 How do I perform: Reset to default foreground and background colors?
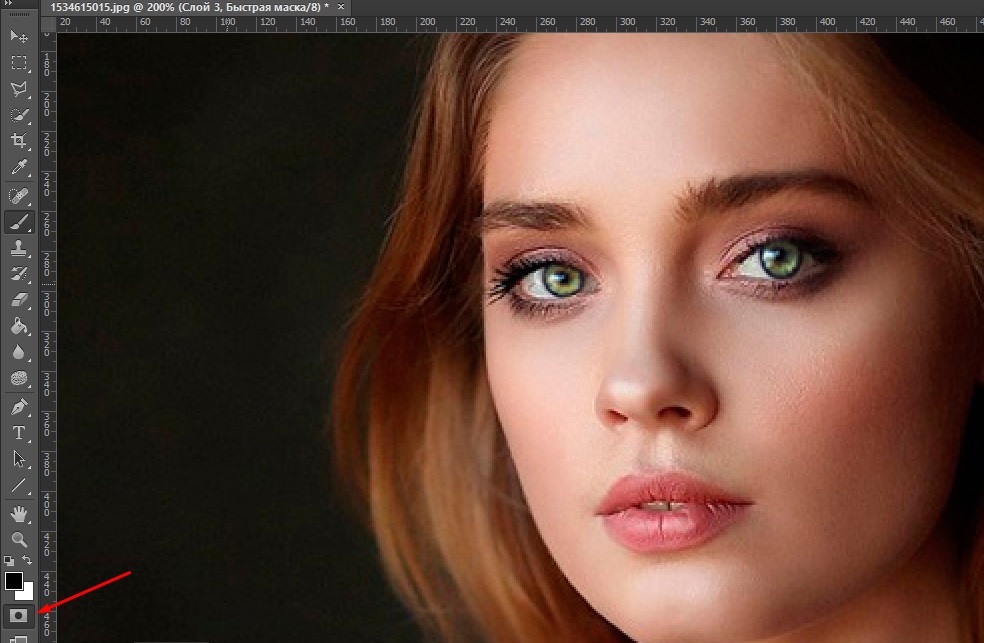pyautogui.click(x=9, y=560)
